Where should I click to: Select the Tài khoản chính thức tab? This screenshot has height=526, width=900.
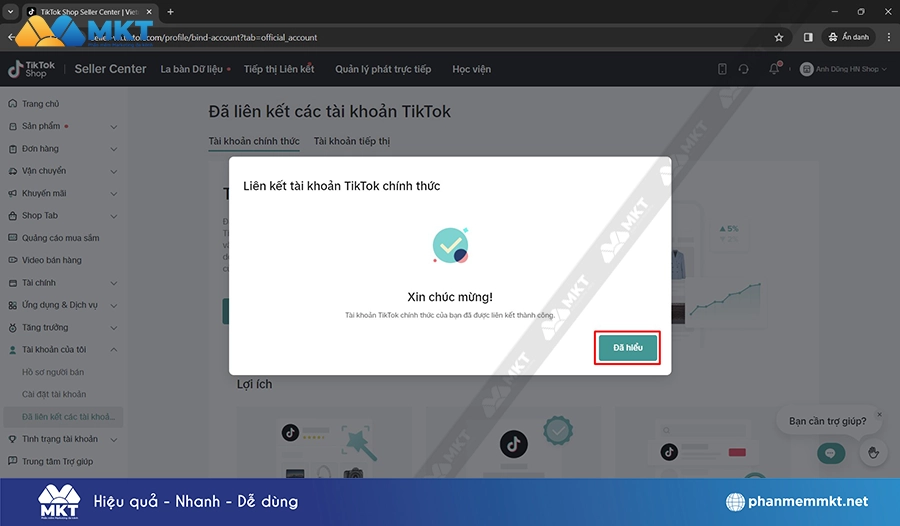254,141
